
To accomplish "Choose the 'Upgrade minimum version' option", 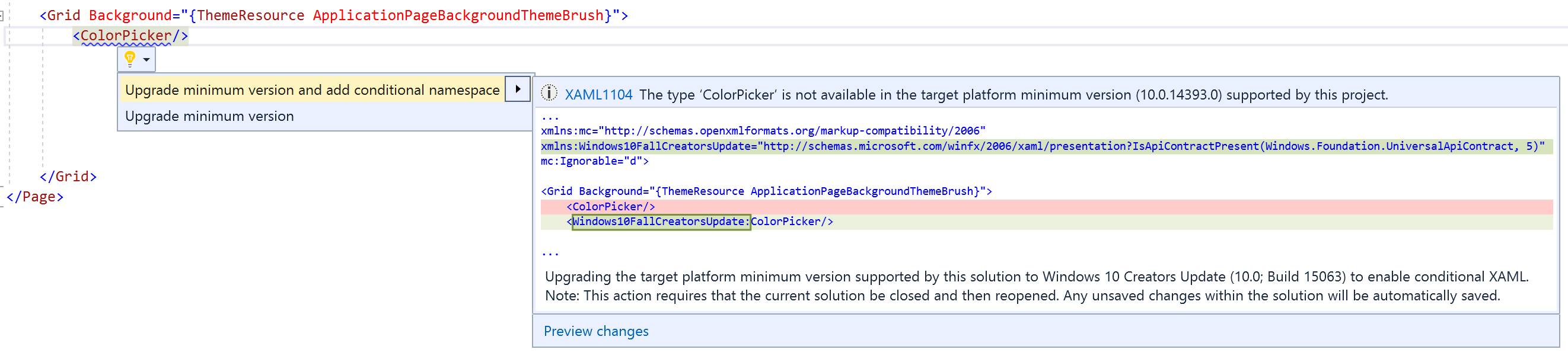I will click(x=209, y=116).
